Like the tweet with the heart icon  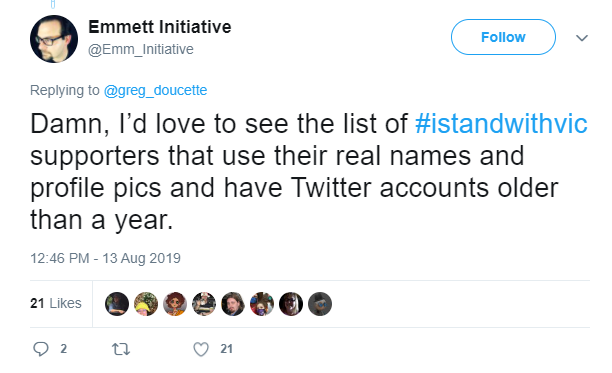pyautogui.click(x=201, y=349)
